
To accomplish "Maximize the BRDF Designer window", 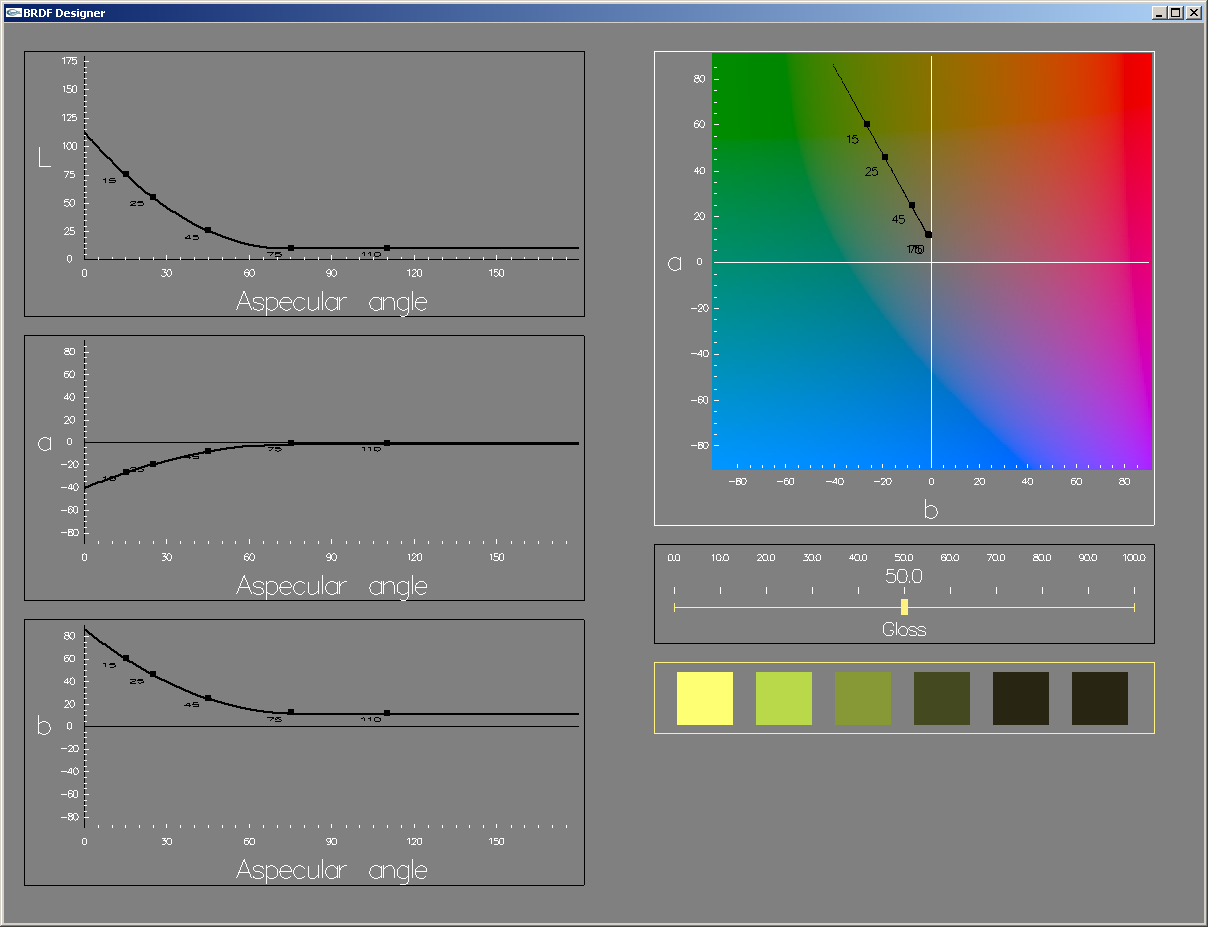I will [1175, 13].
